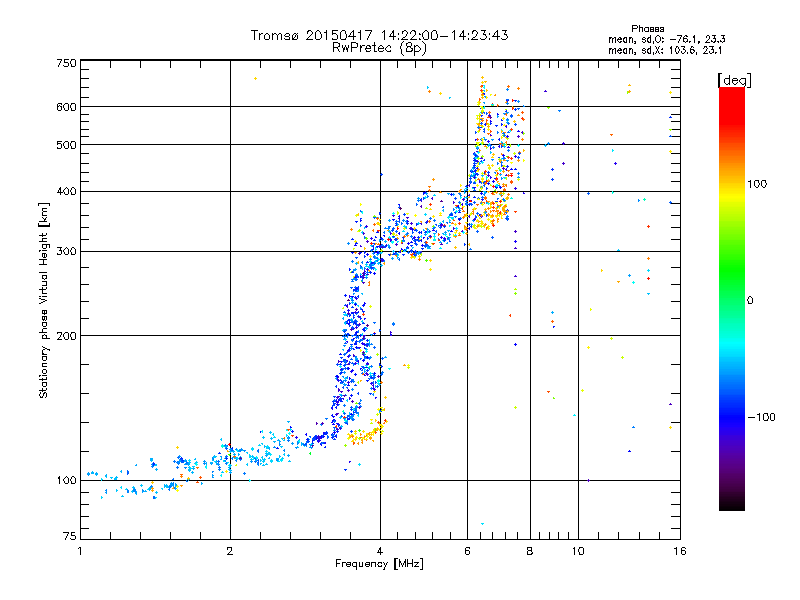The height and width of the screenshot is (600, 800).
Task: Click the '[deg]' colorbar unit label
Action: [x=734, y=80]
